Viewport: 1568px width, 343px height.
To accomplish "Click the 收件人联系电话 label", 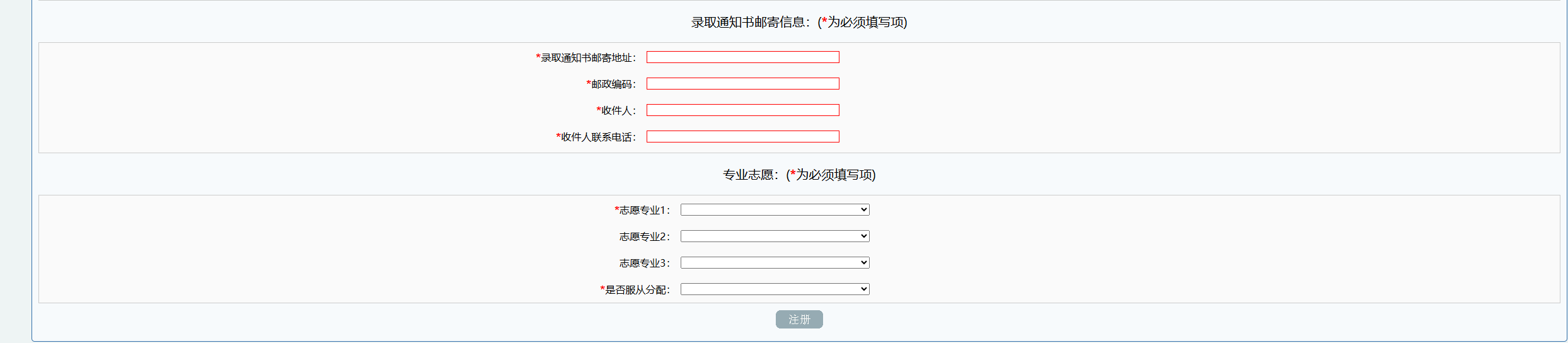I will tap(596, 137).
